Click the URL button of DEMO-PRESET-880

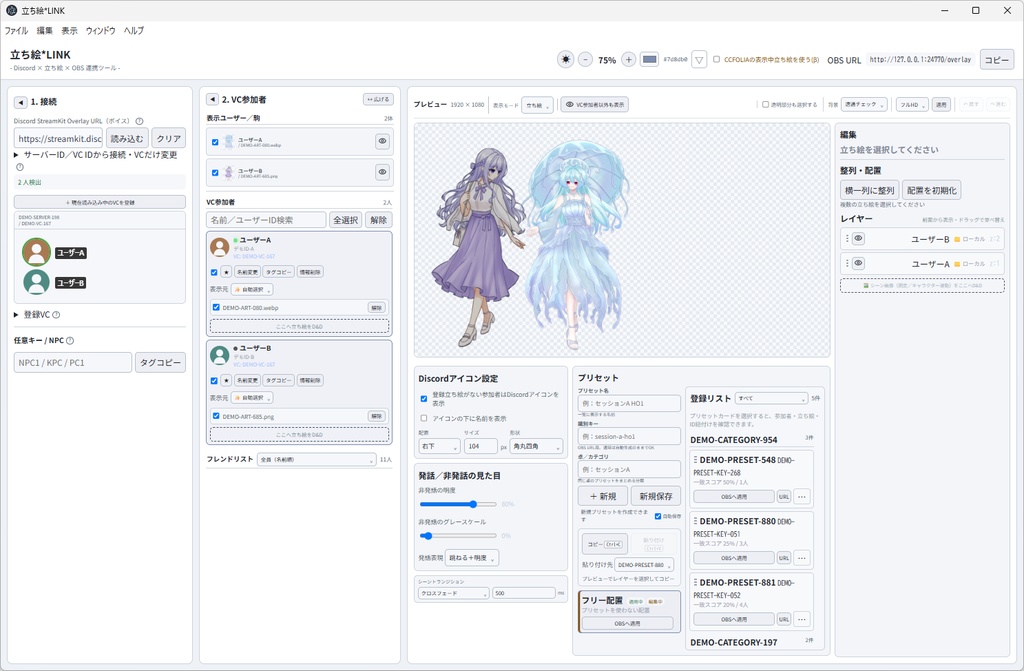784,558
